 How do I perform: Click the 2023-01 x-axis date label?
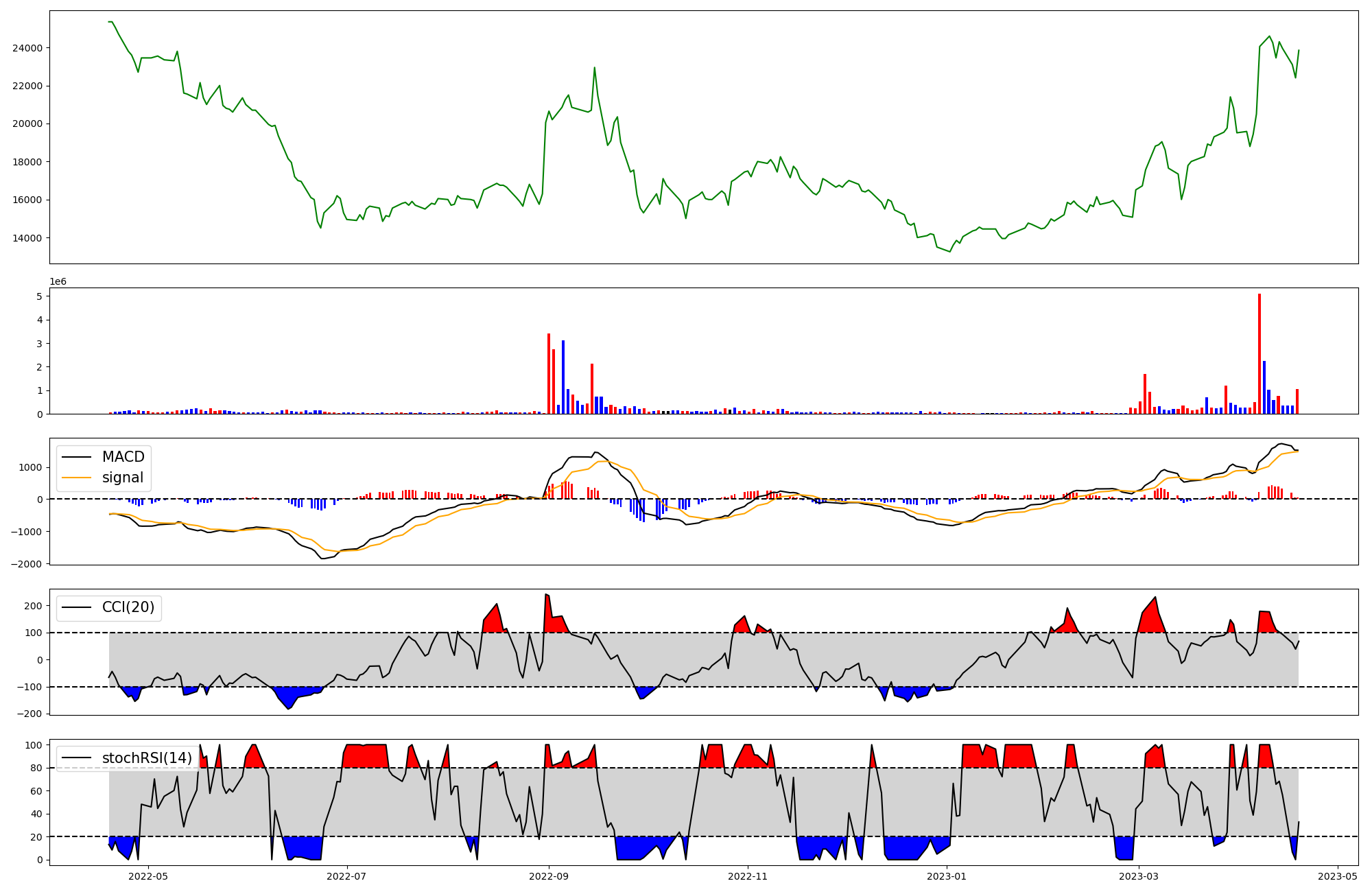pyautogui.click(x=947, y=876)
